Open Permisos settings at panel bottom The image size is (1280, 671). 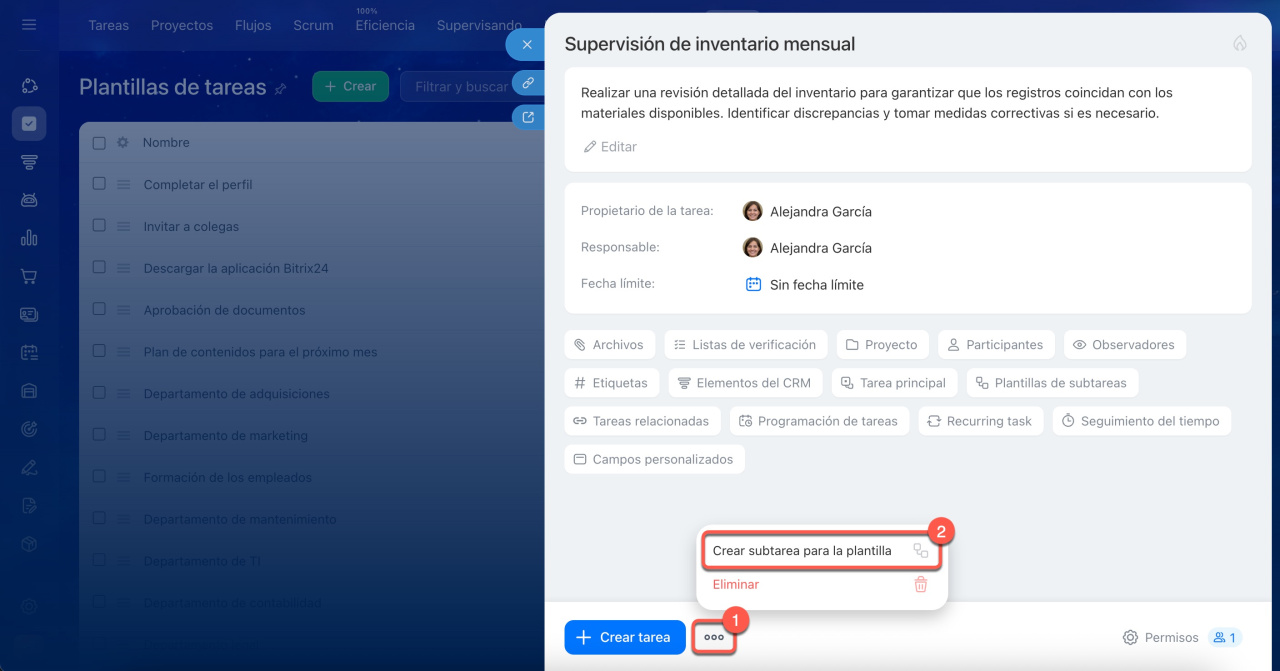point(1160,637)
